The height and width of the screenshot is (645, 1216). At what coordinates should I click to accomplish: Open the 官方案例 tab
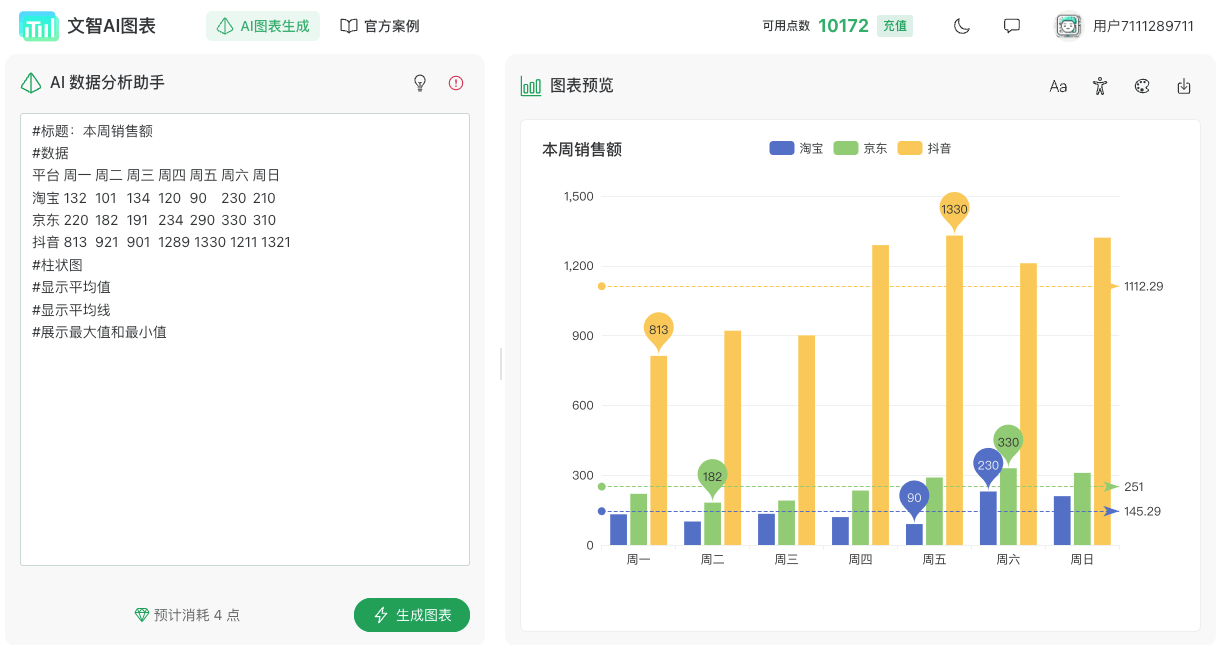click(380, 26)
